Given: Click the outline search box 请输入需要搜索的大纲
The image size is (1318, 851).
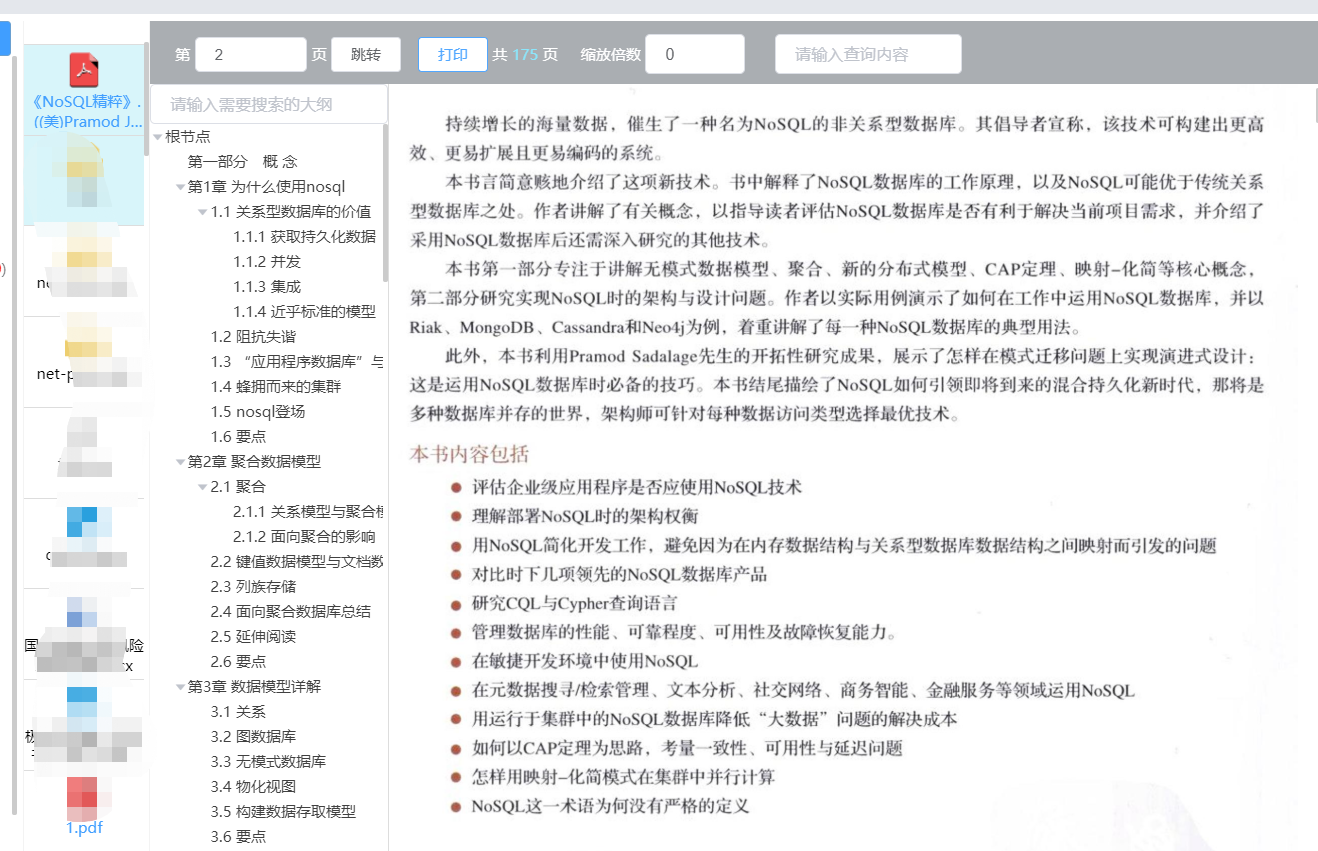Looking at the screenshot, I should (x=268, y=104).
